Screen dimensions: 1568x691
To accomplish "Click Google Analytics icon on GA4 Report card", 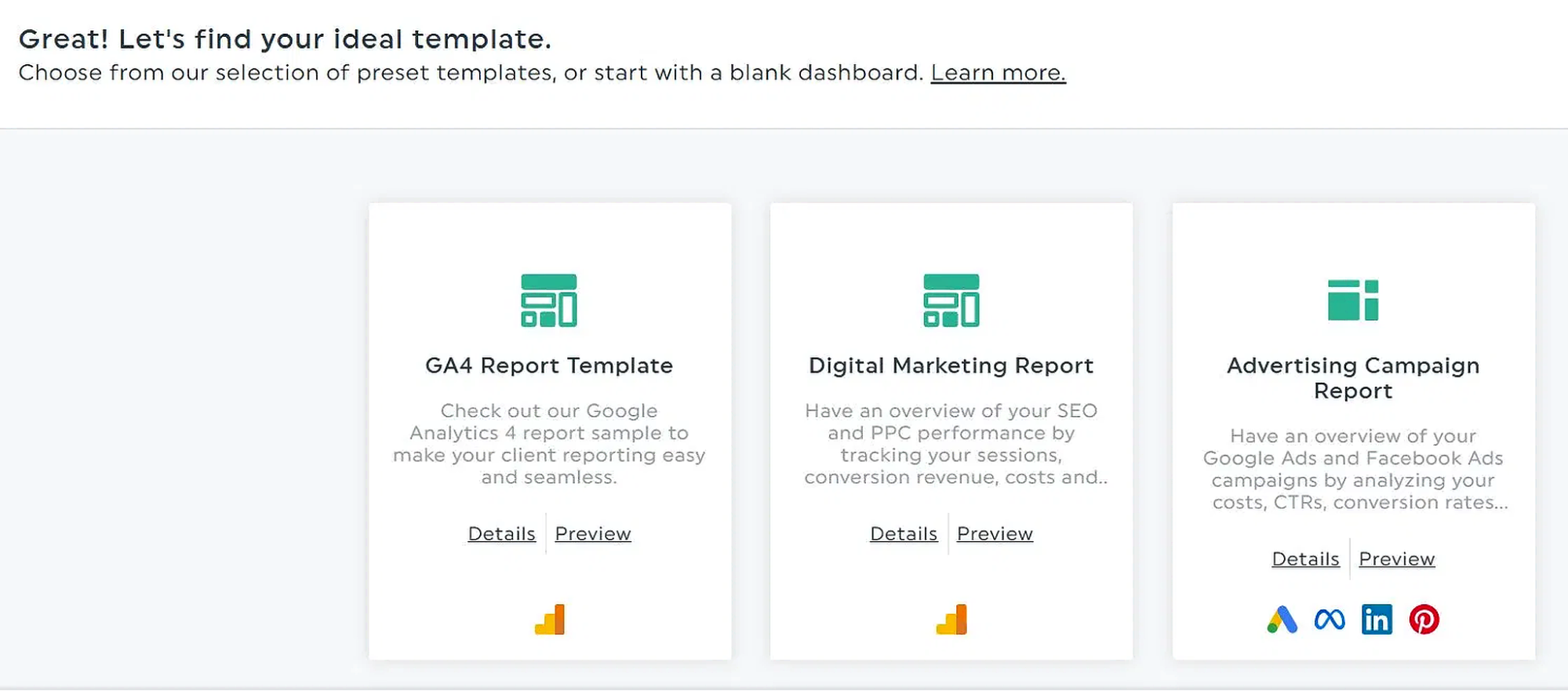I will coord(550,620).
